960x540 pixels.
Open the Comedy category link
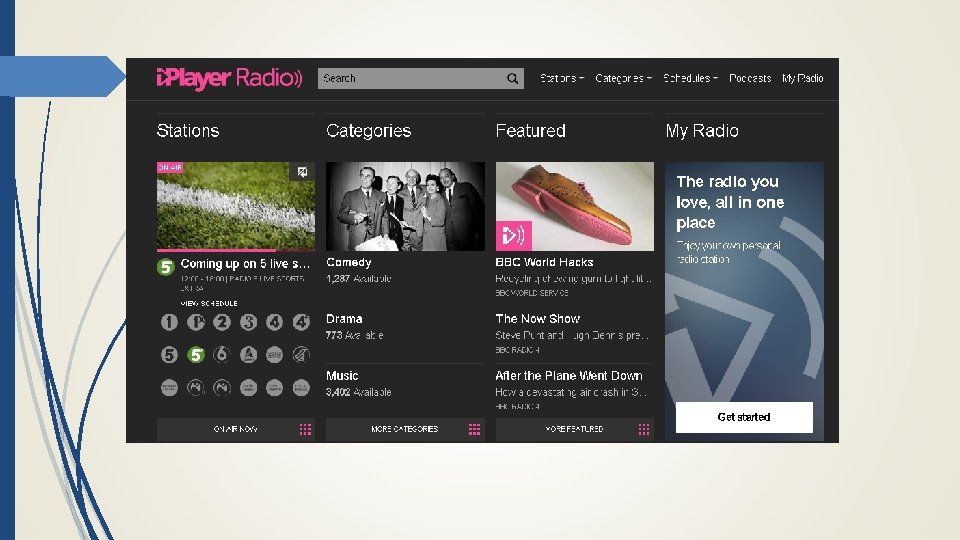pos(349,263)
